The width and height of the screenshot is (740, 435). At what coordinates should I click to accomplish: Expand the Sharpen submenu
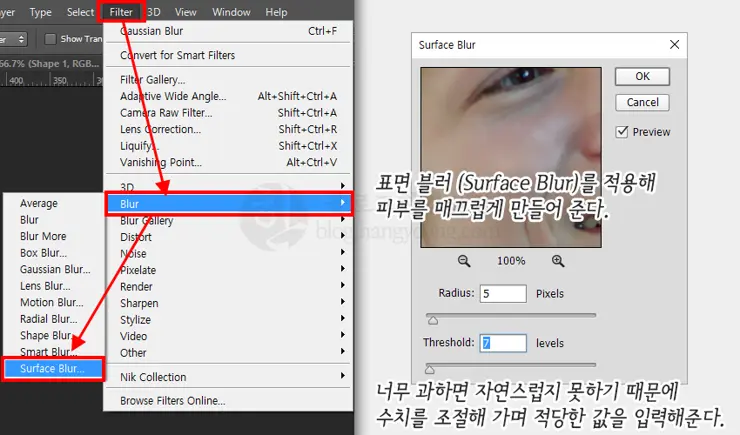point(228,303)
